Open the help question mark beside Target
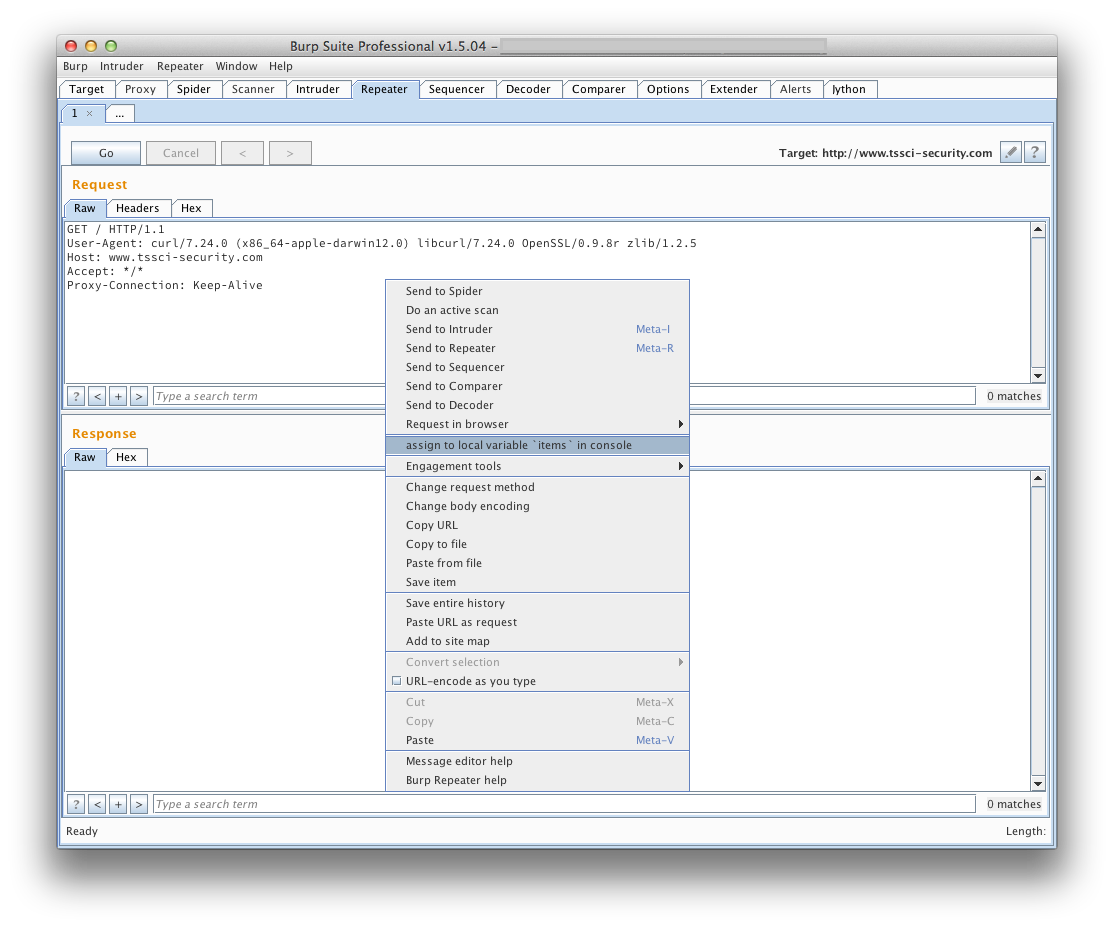The width and height of the screenshot is (1114, 928). coord(1034,152)
